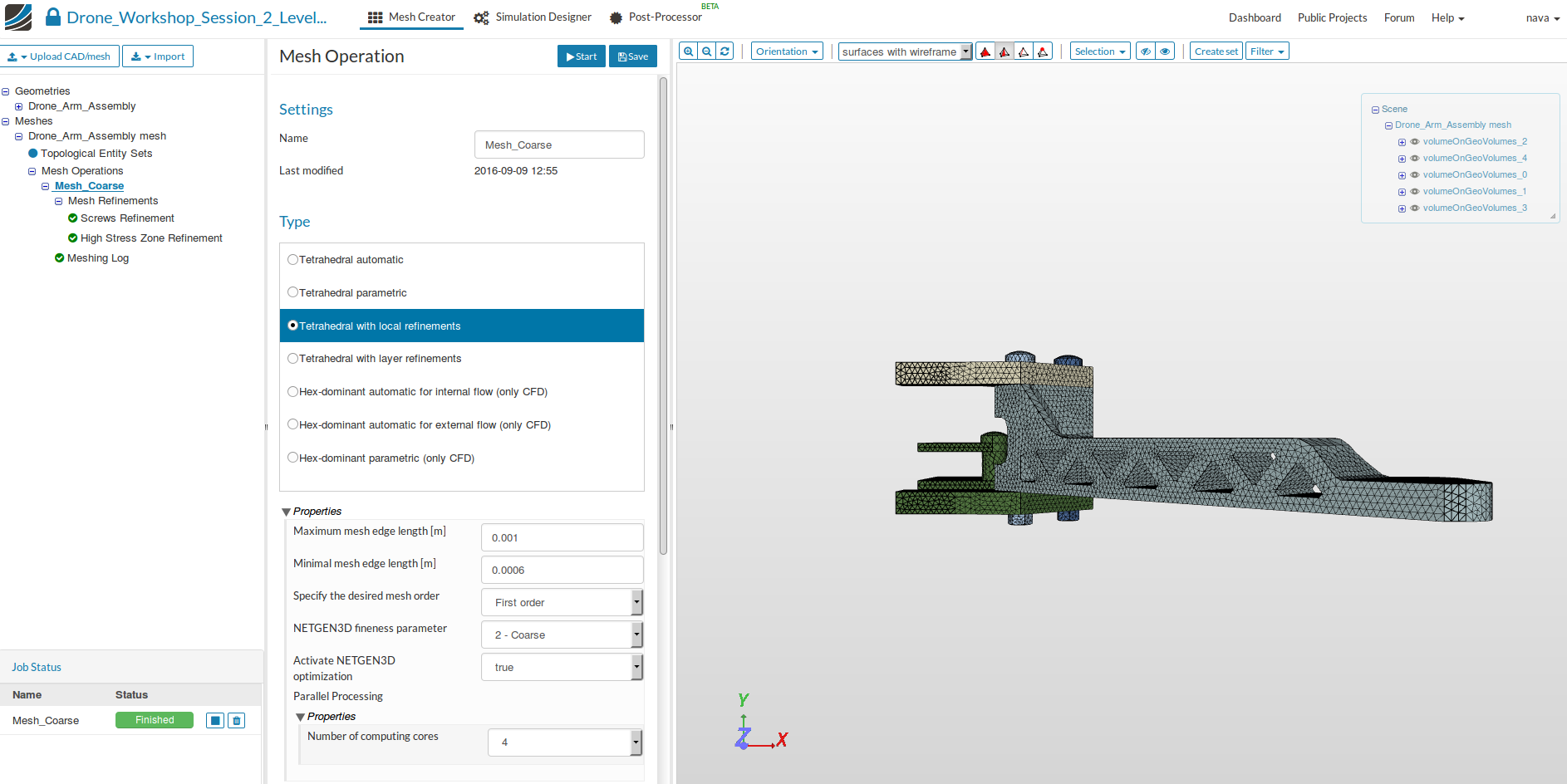Click the hide selection crossed-eye icon

tap(1146, 51)
